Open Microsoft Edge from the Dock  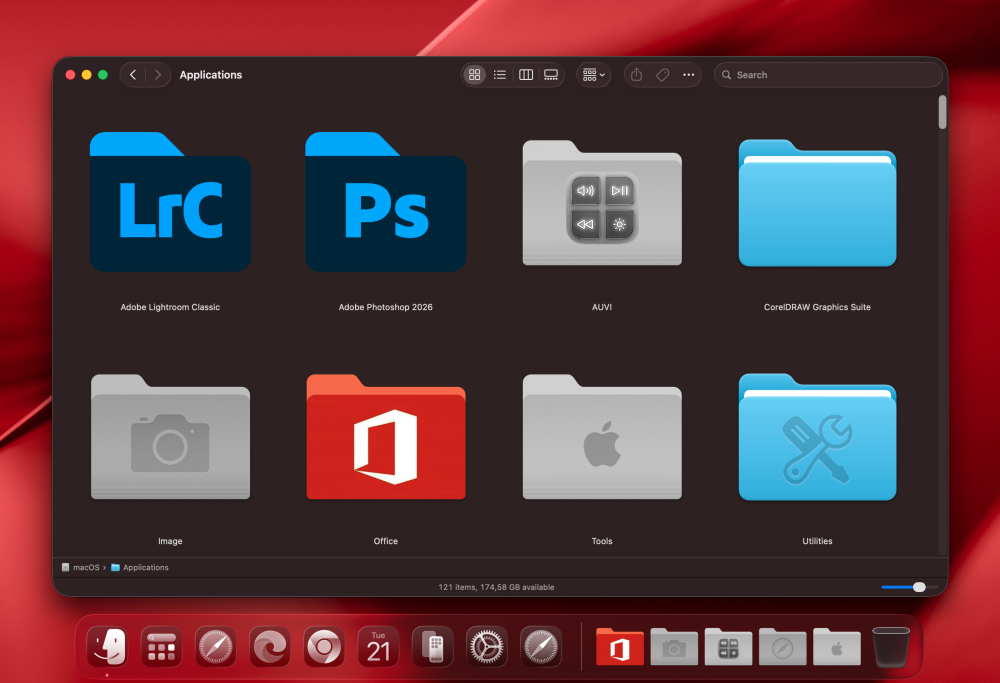[270, 647]
